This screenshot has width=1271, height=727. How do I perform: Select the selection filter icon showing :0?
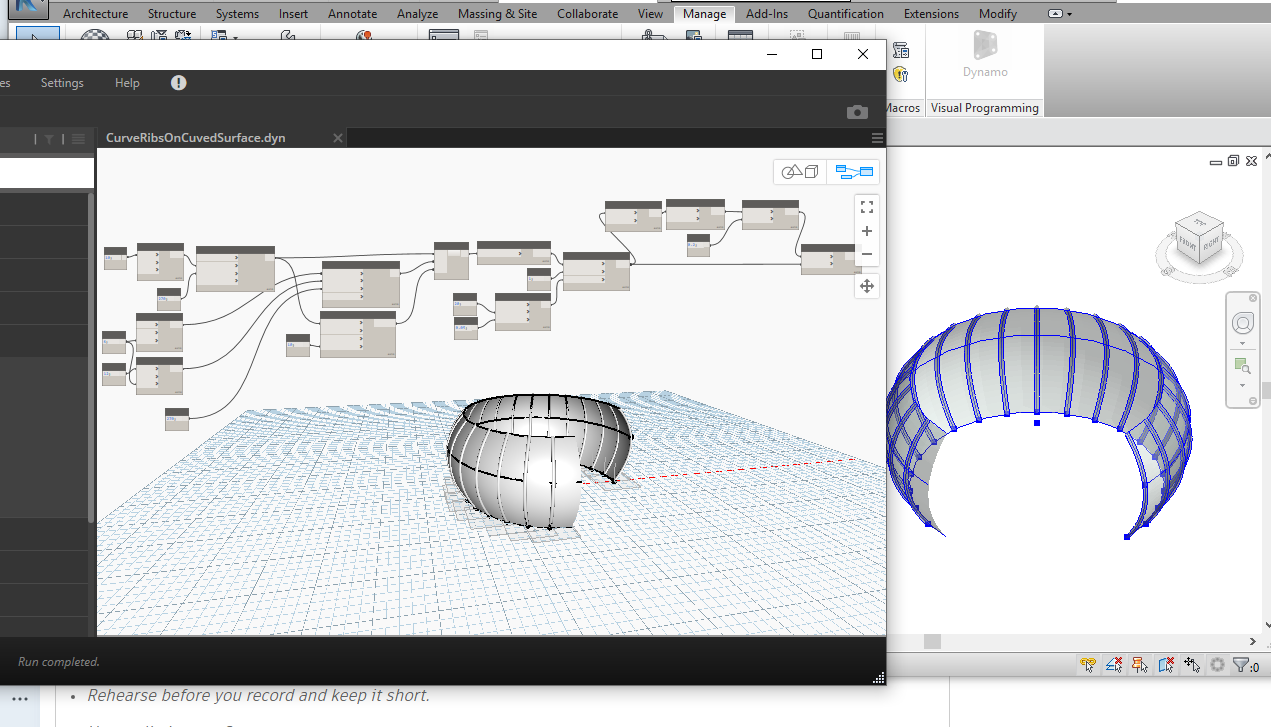tap(1242, 664)
